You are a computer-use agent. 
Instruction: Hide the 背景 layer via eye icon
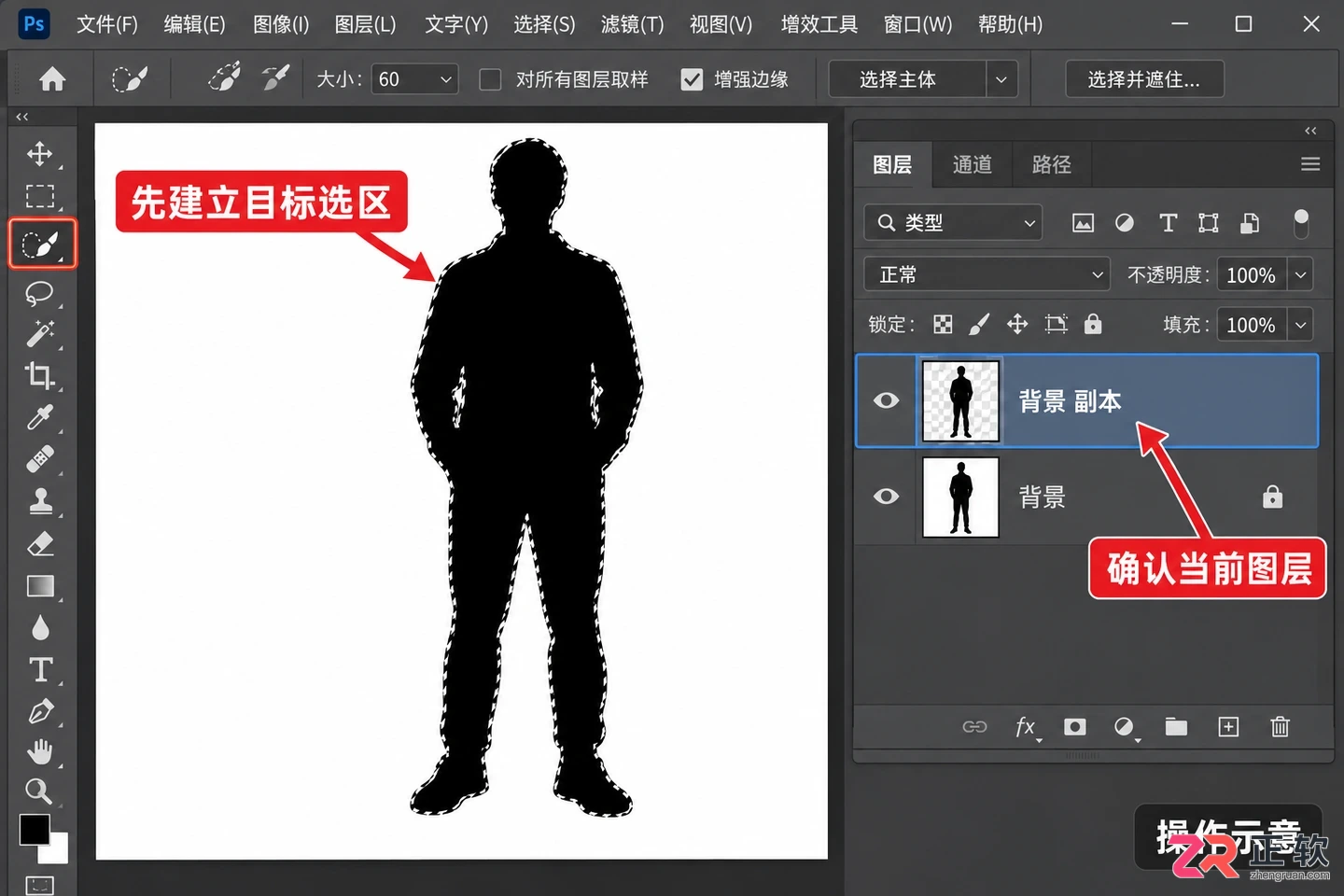(x=886, y=496)
